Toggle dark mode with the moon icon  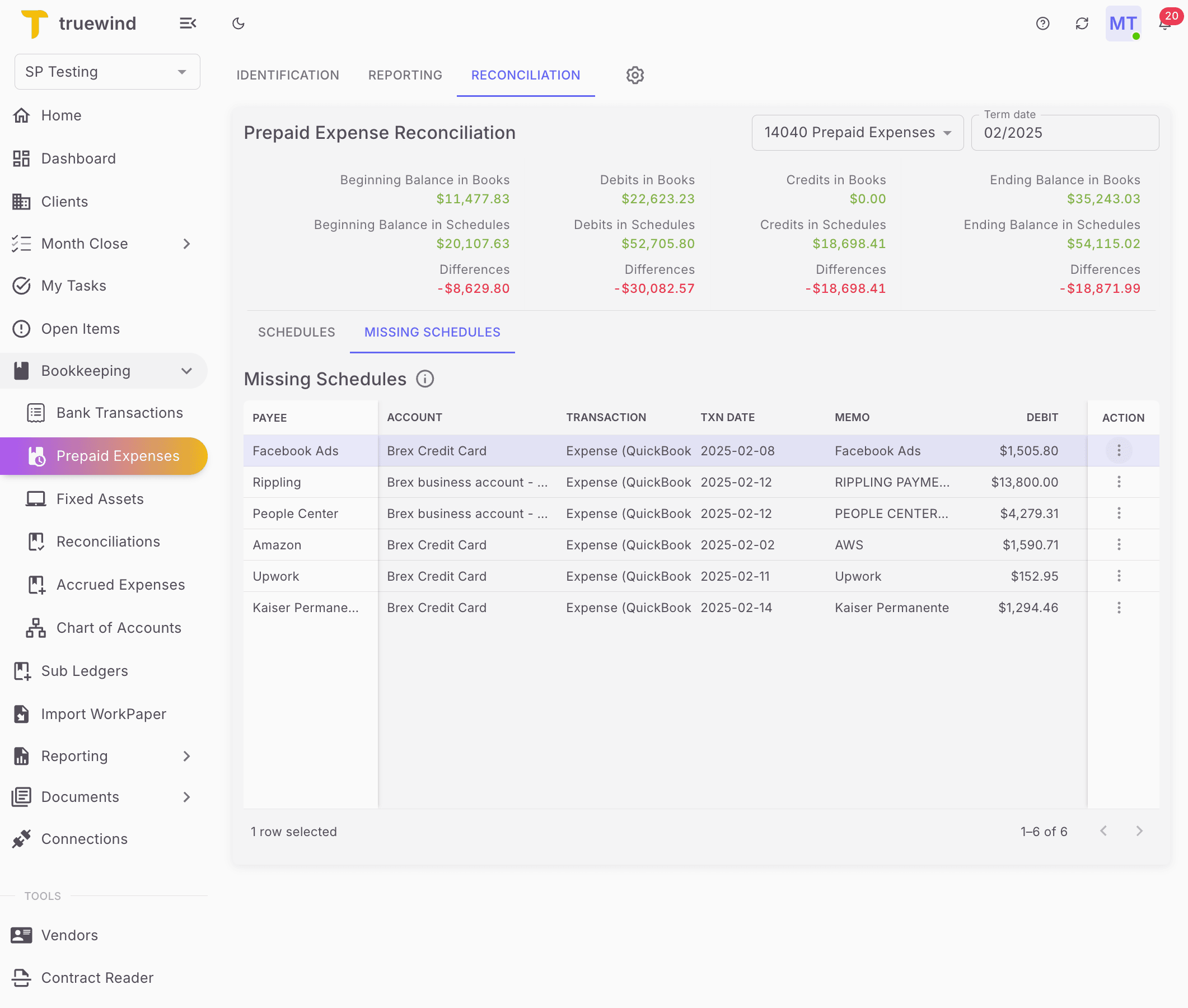click(238, 24)
